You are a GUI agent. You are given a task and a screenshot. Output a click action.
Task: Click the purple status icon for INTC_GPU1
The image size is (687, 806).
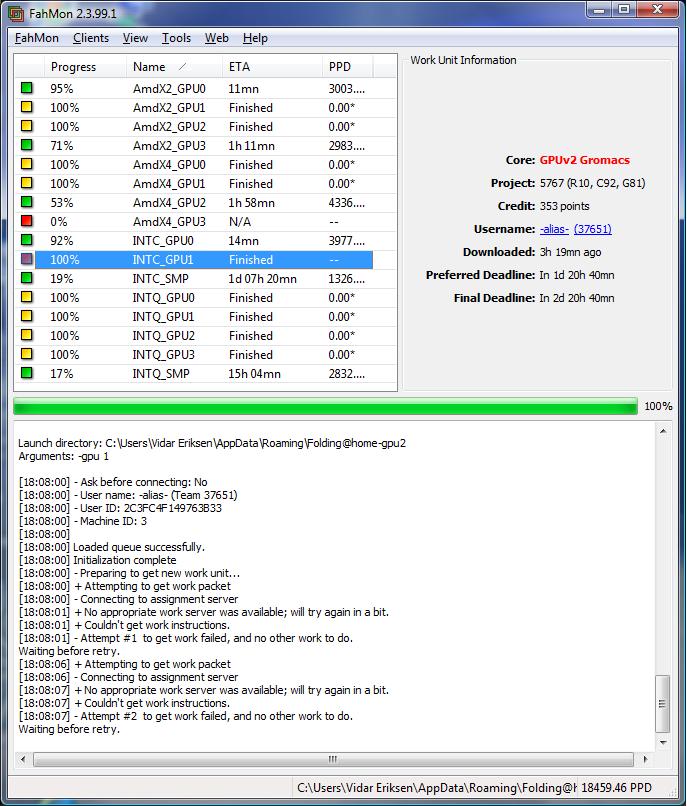coord(26,259)
